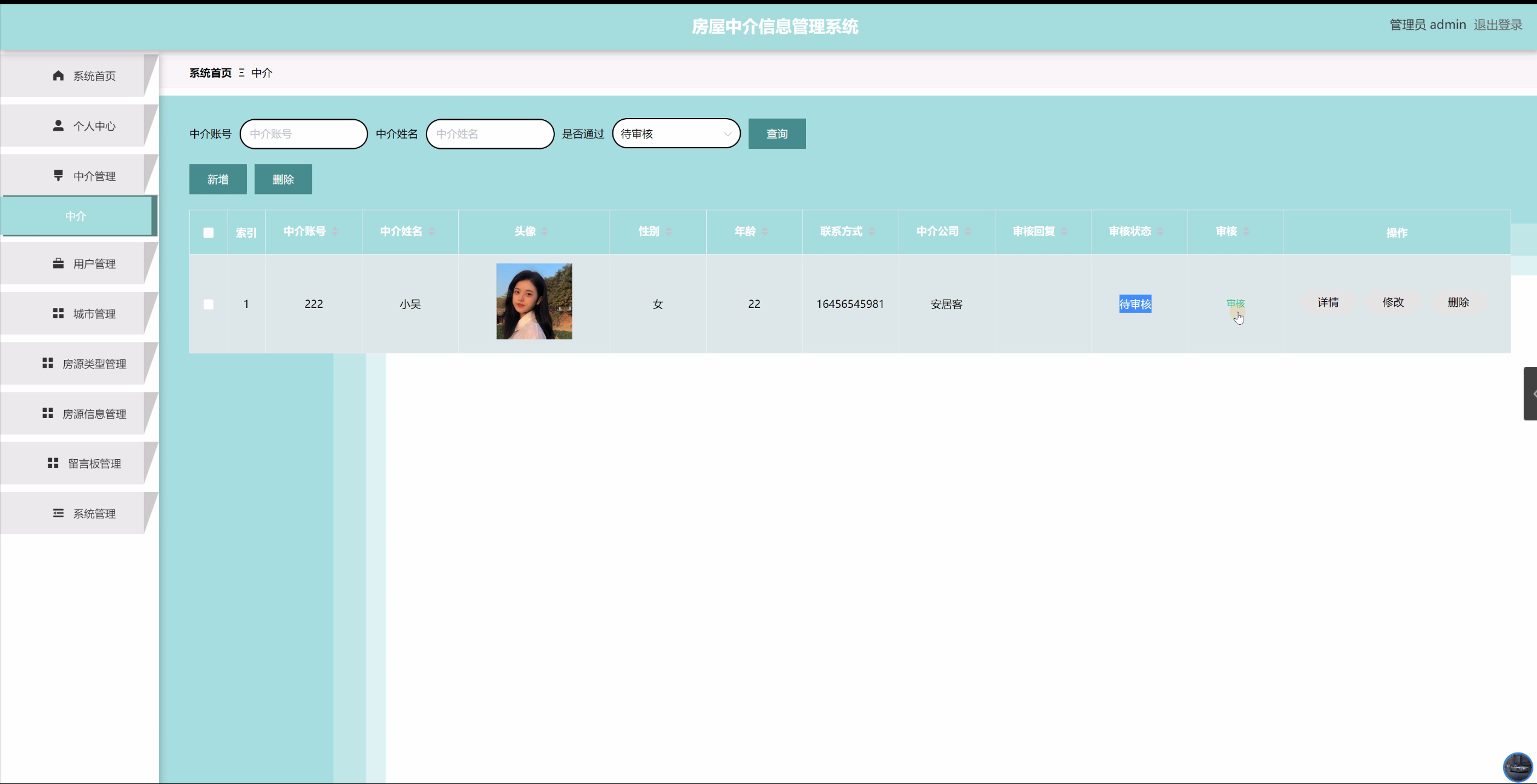Click the sort arrows on 中介账号 column
Screen dimensions: 1537x784
[335, 232]
